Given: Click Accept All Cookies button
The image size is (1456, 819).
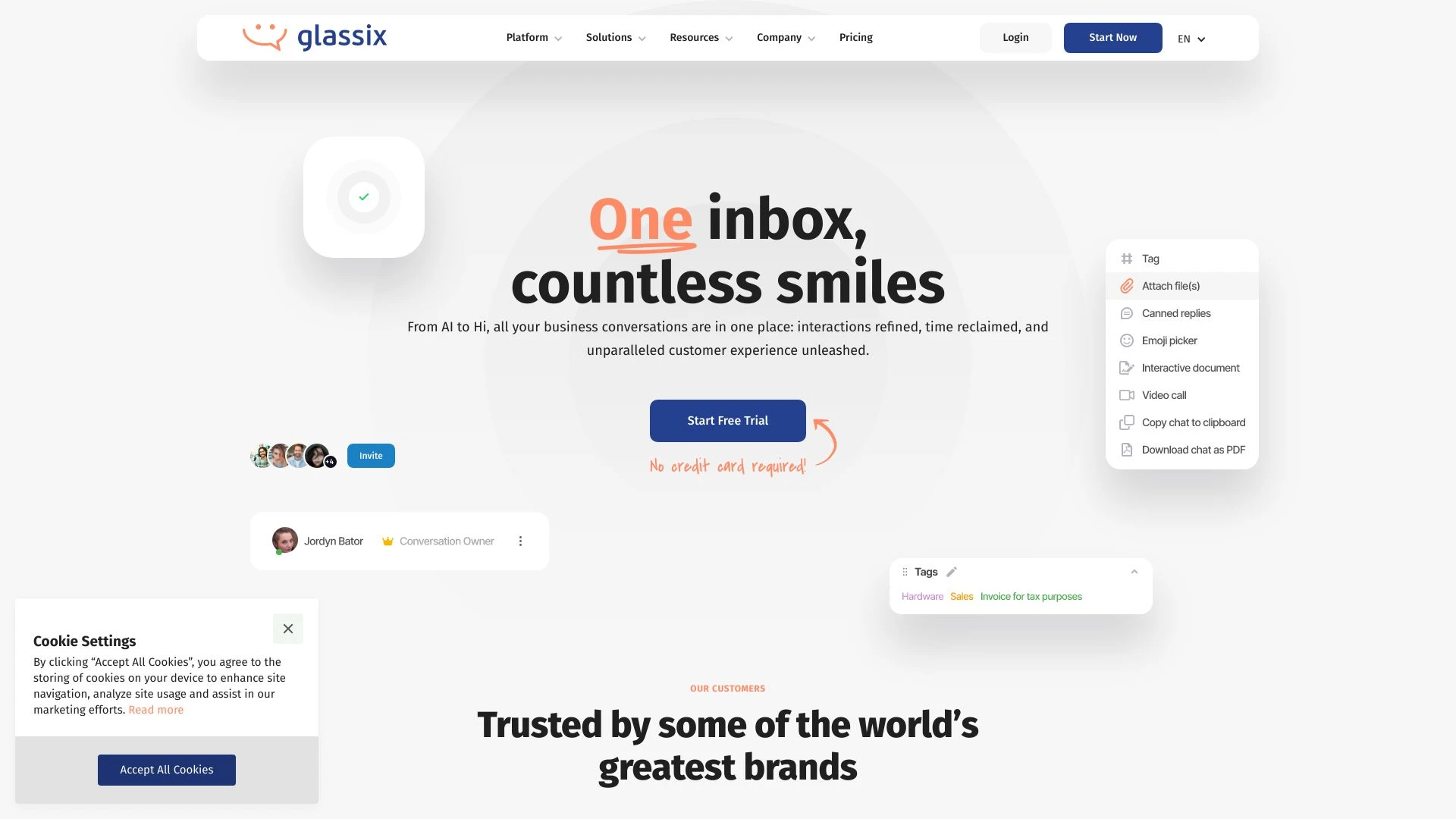Looking at the screenshot, I should tap(166, 769).
